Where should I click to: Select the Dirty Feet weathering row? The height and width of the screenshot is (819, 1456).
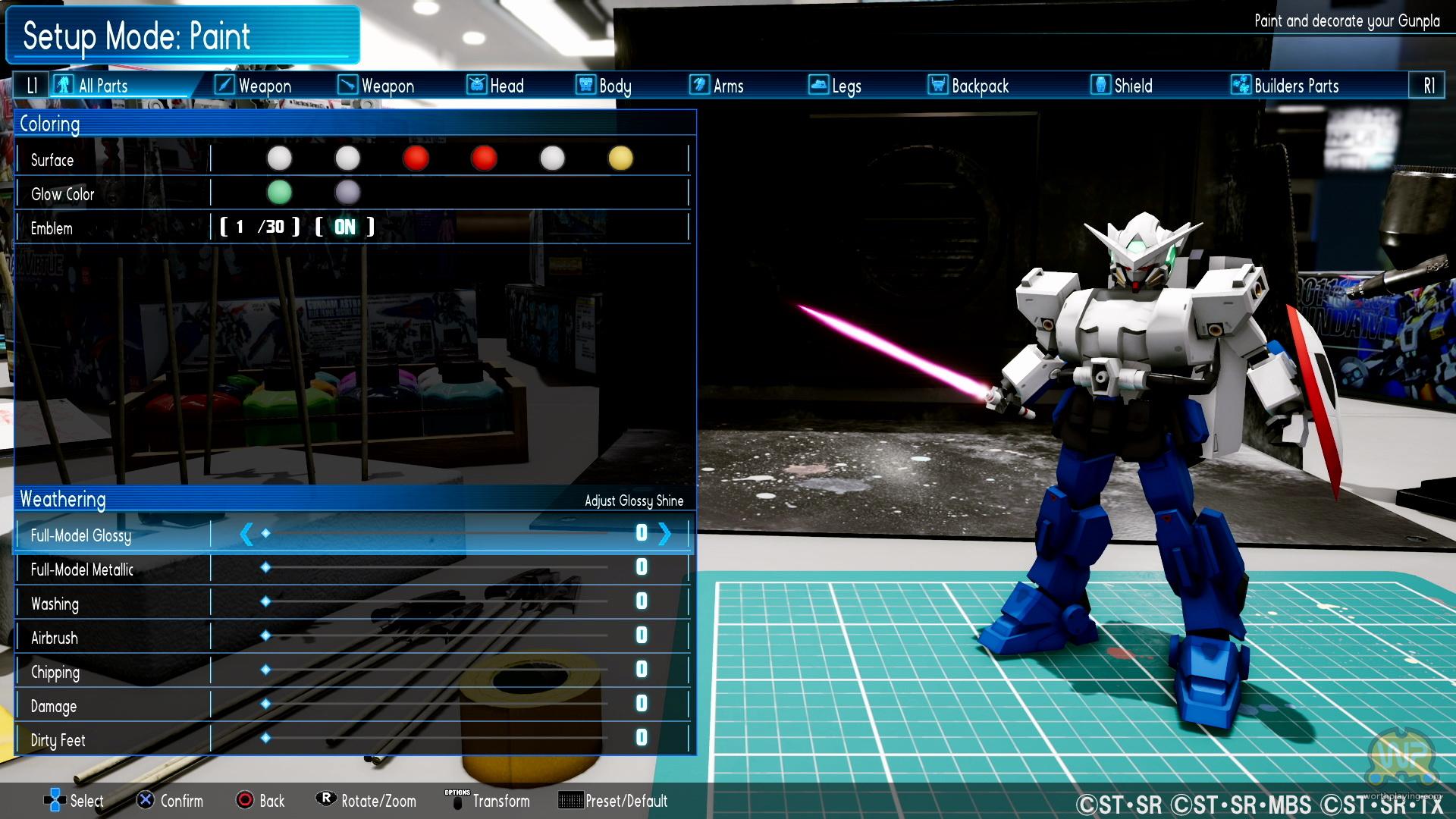(x=58, y=740)
